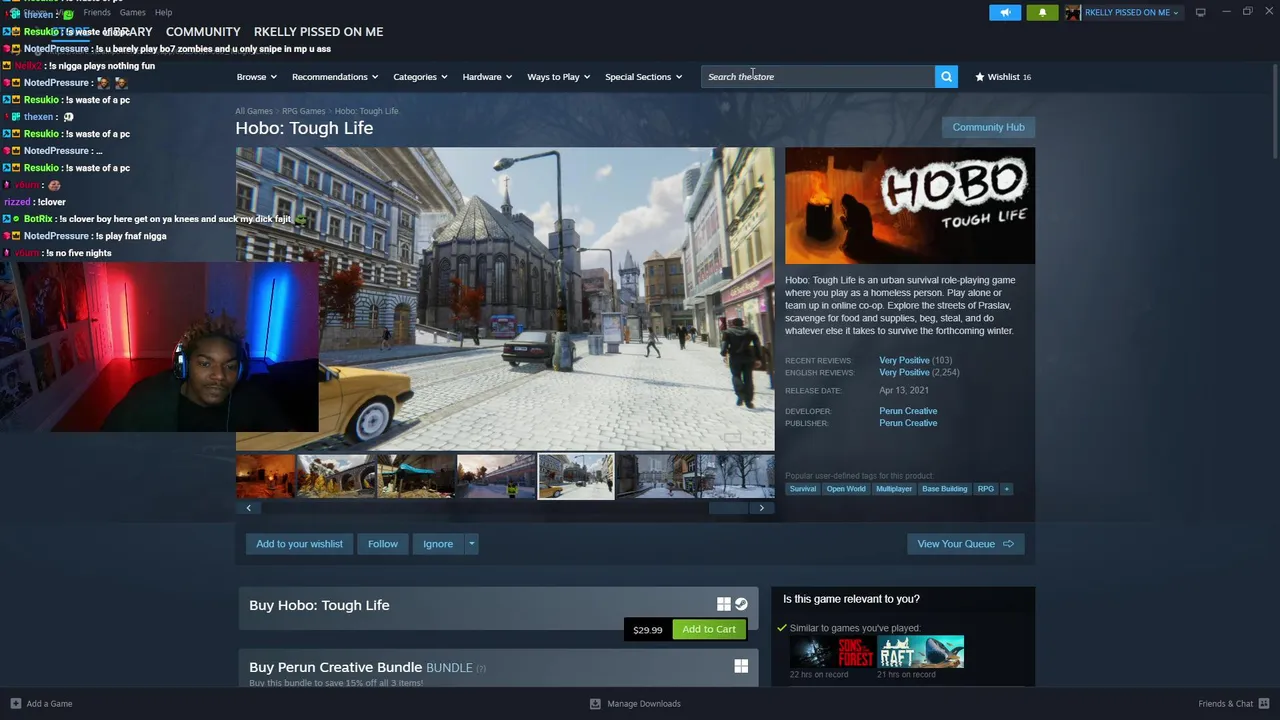Click the Windows icon on Perun Creative Bundle
Screen dimensions: 1280x720
coord(741,666)
